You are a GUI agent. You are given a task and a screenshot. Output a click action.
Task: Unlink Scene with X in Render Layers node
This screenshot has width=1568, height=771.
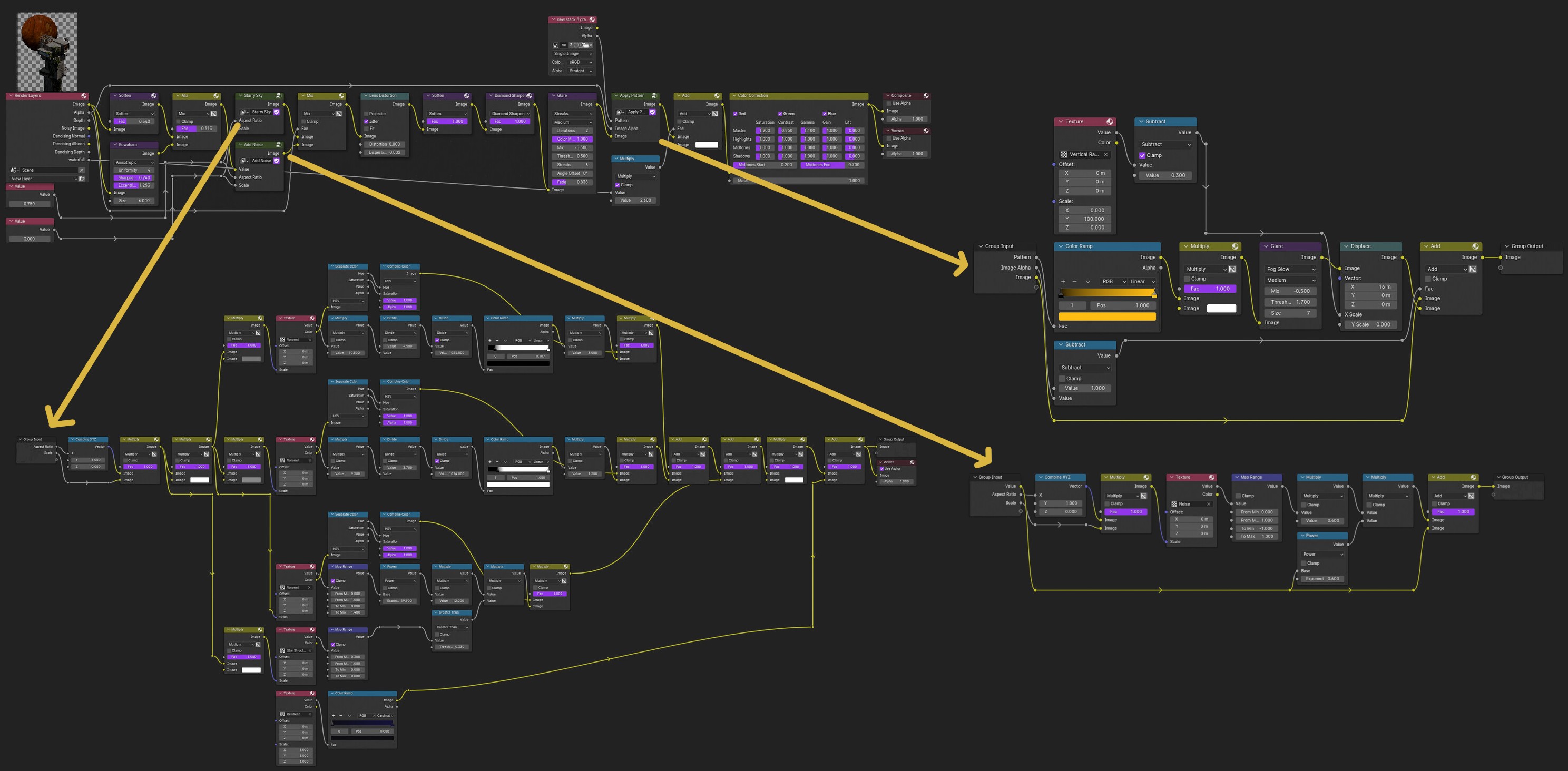82,171
